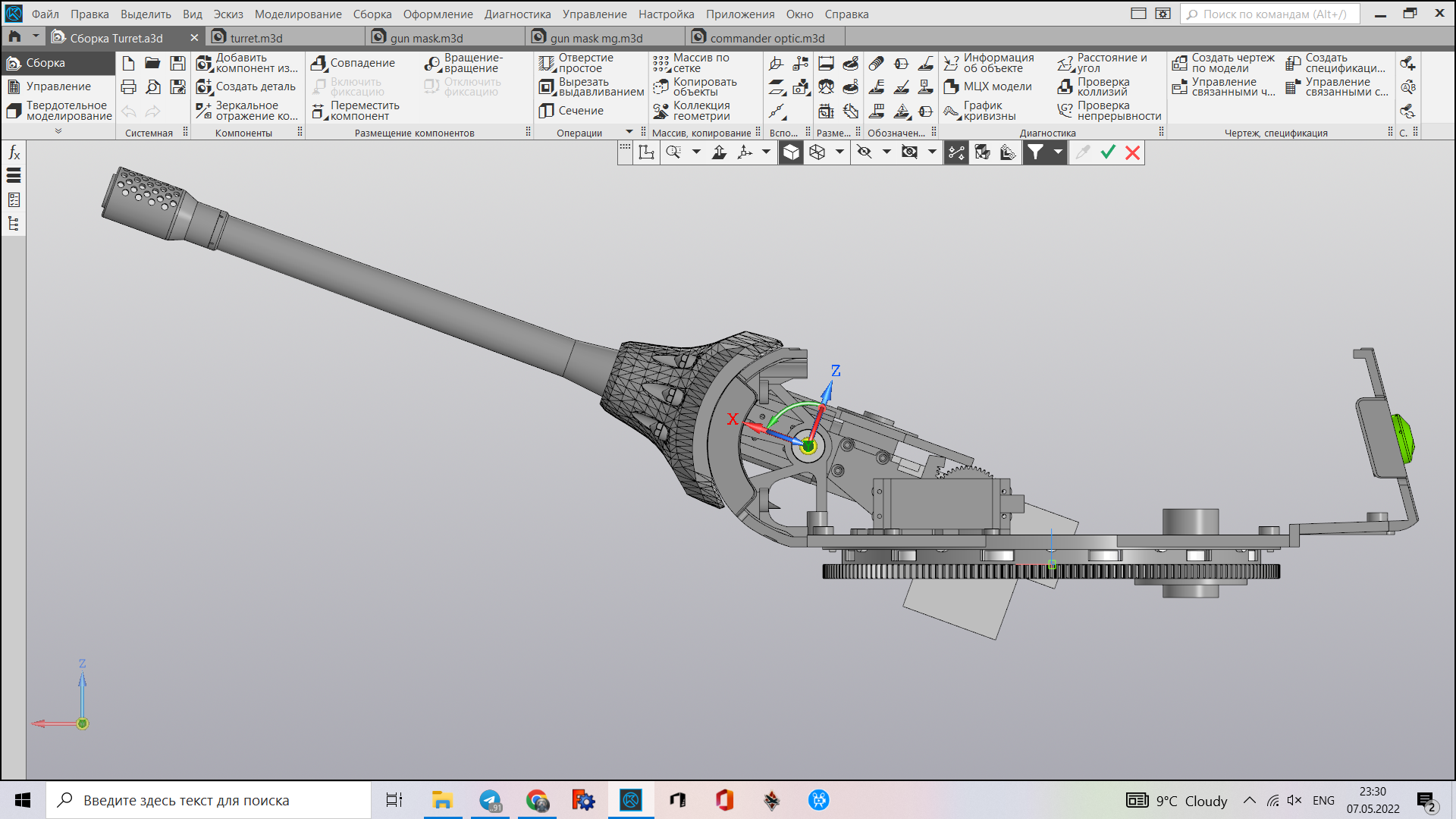Image resolution: width=1456 pixels, height=819 pixels.
Task: Open the Диагностика menu
Action: (x=517, y=14)
